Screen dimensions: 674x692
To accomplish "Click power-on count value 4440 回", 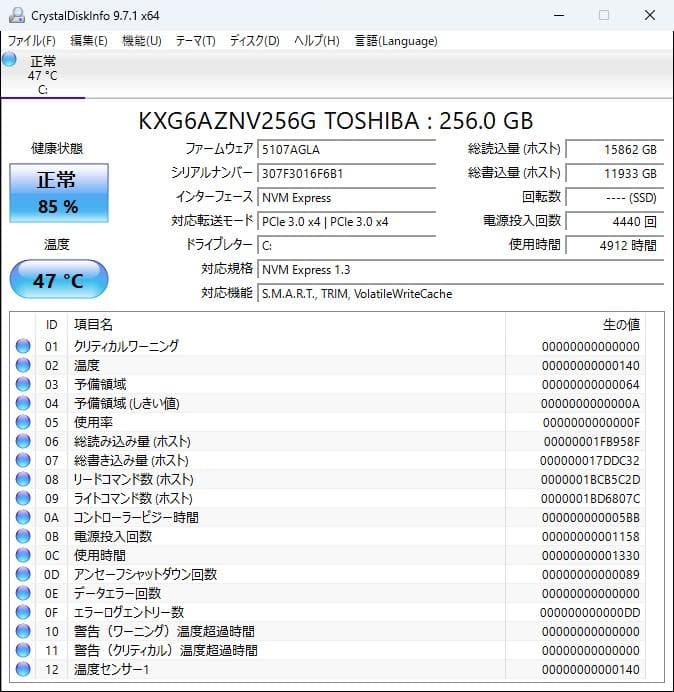I will [x=614, y=222].
